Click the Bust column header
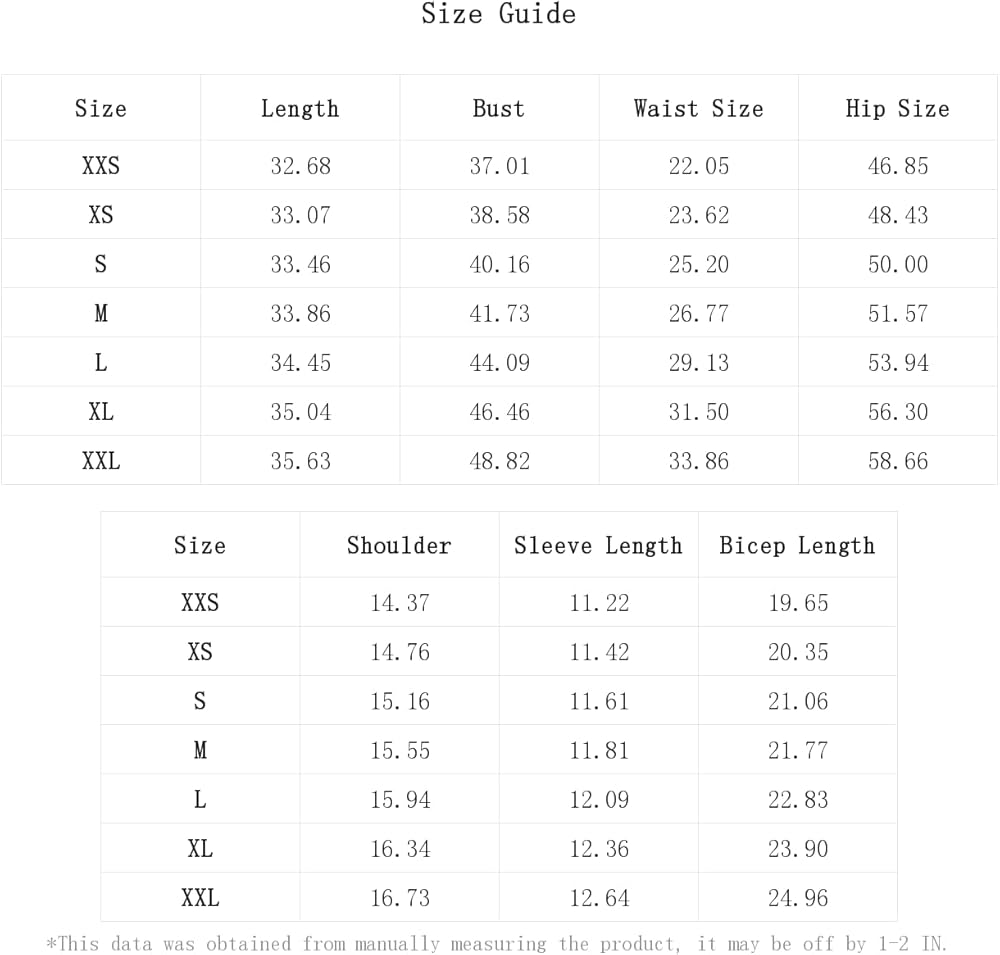1000x955 pixels. pyautogui.click(x=499, y=109)
